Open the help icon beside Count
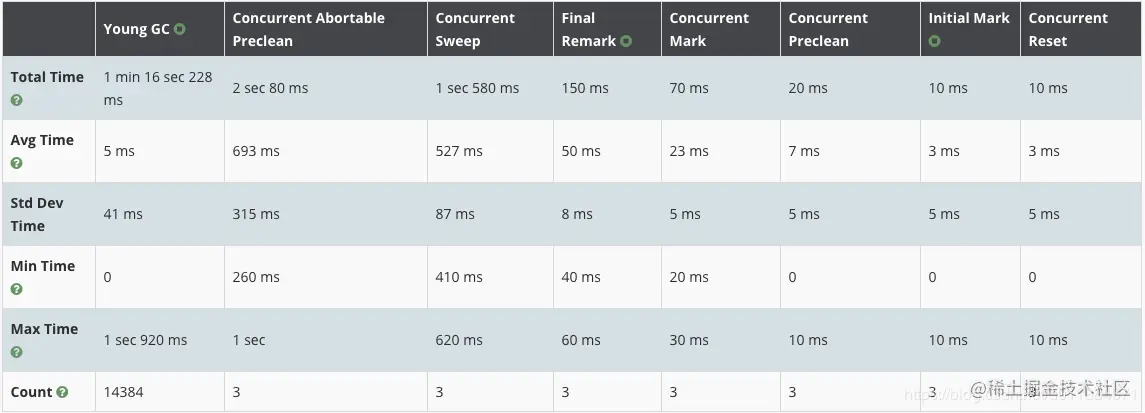Image resolution: width=1145 pixels, height=413 pixels. (x=62, y=392)
